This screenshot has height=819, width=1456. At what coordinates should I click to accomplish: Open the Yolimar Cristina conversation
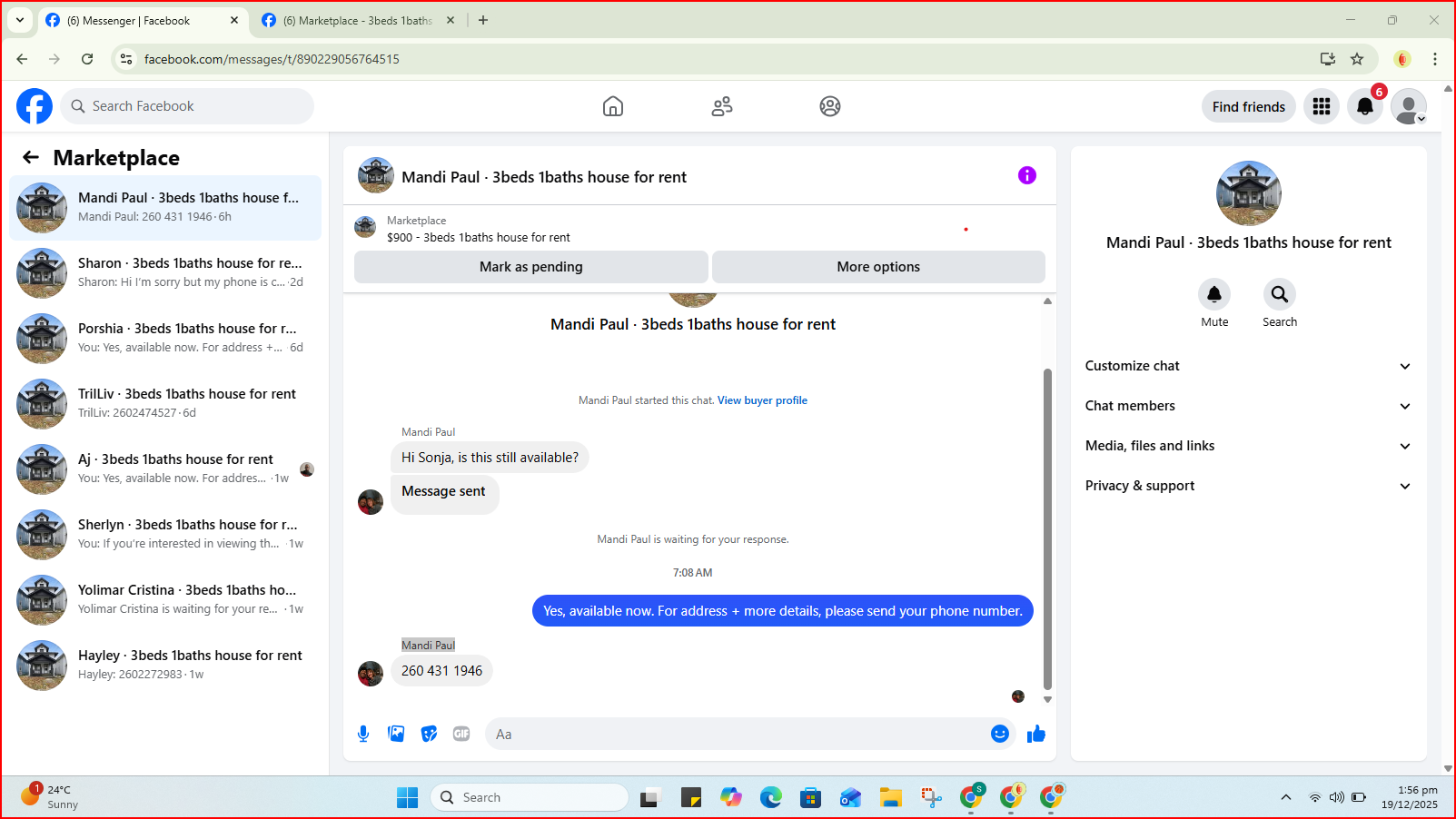pyautogui.click(x=165, y=600)
